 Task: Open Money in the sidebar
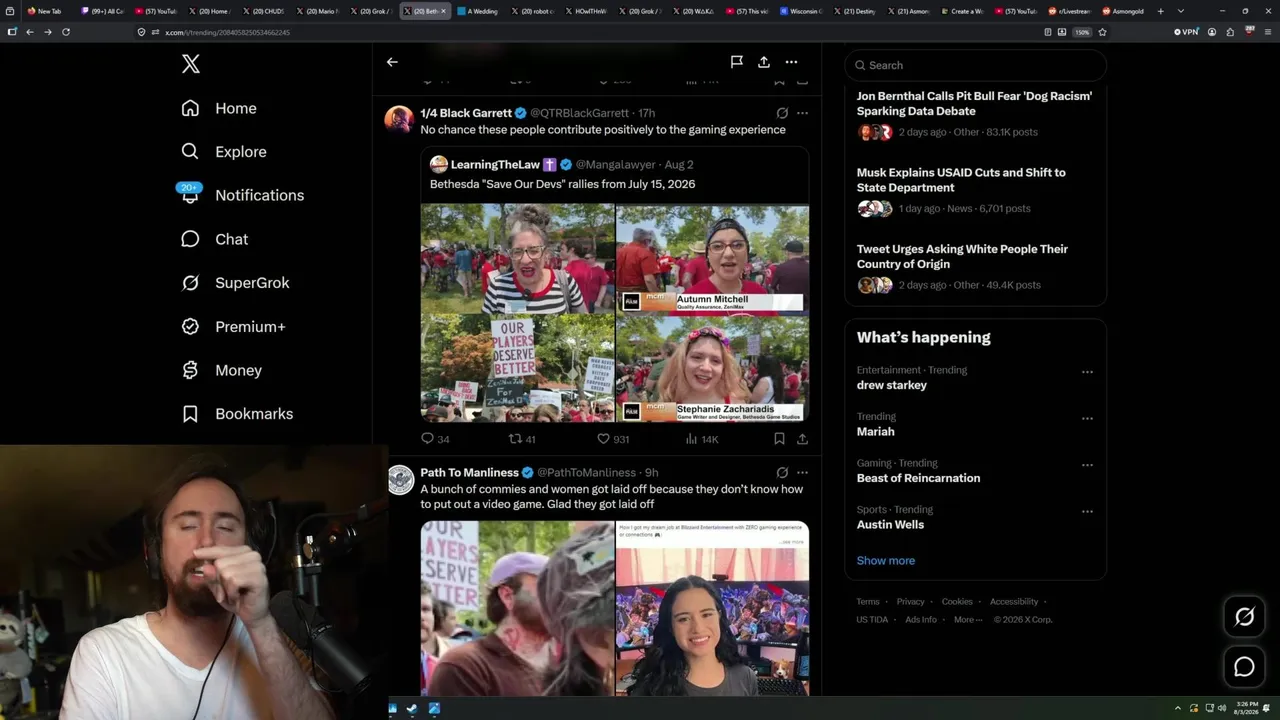pos(221,370)
